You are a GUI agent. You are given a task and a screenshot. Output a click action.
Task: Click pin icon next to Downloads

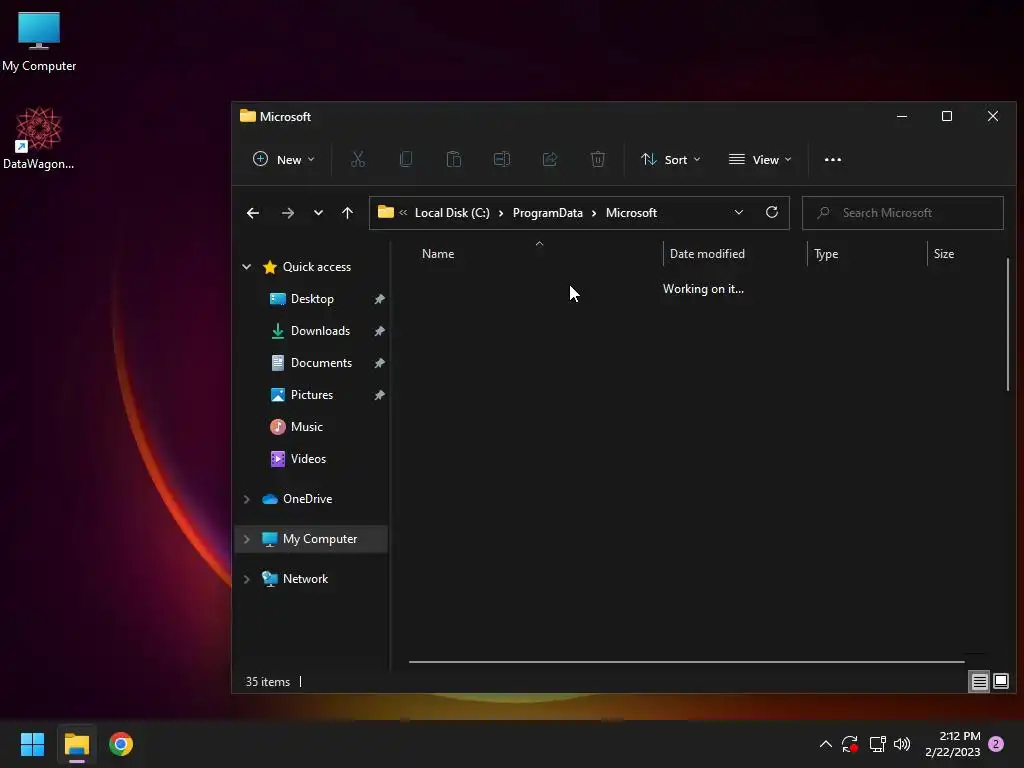(x=379, y=331)
